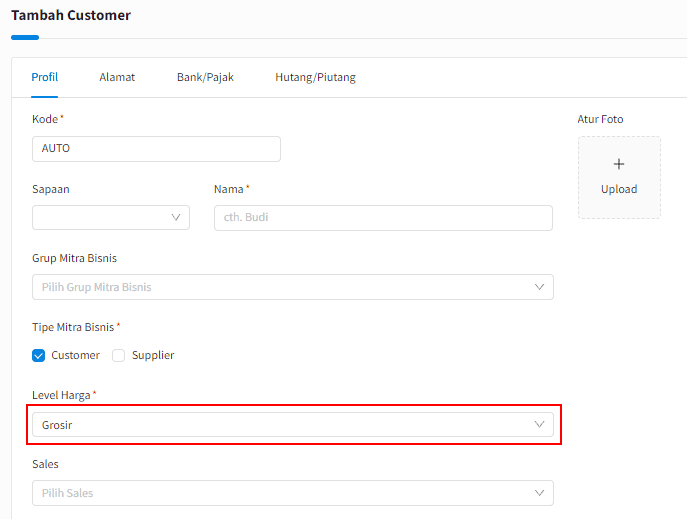Click the Upload text button
Screen dimensions: 687x519
[x=618, y=189]
